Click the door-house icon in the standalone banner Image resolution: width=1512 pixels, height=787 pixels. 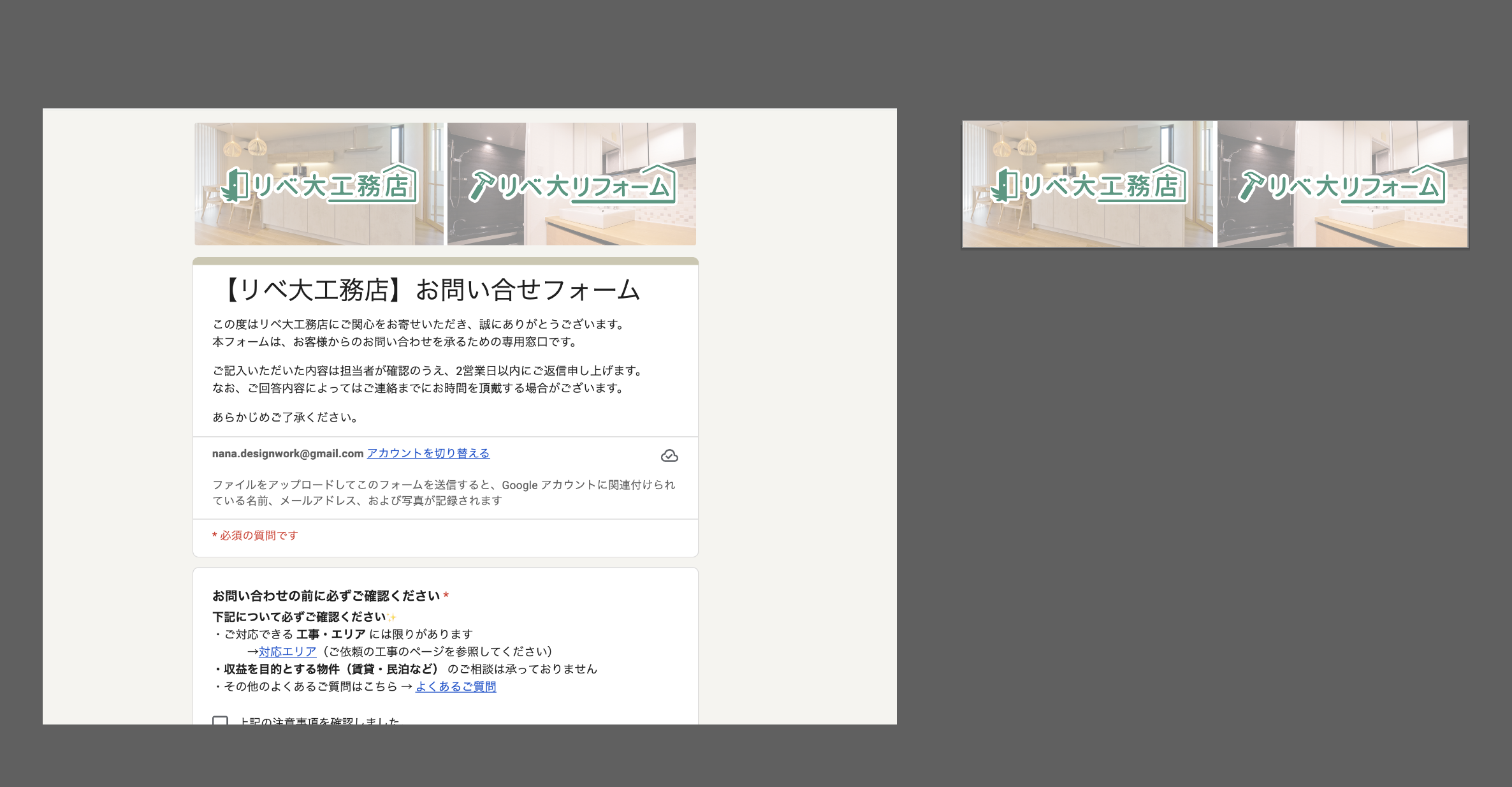click(1005, 186)
